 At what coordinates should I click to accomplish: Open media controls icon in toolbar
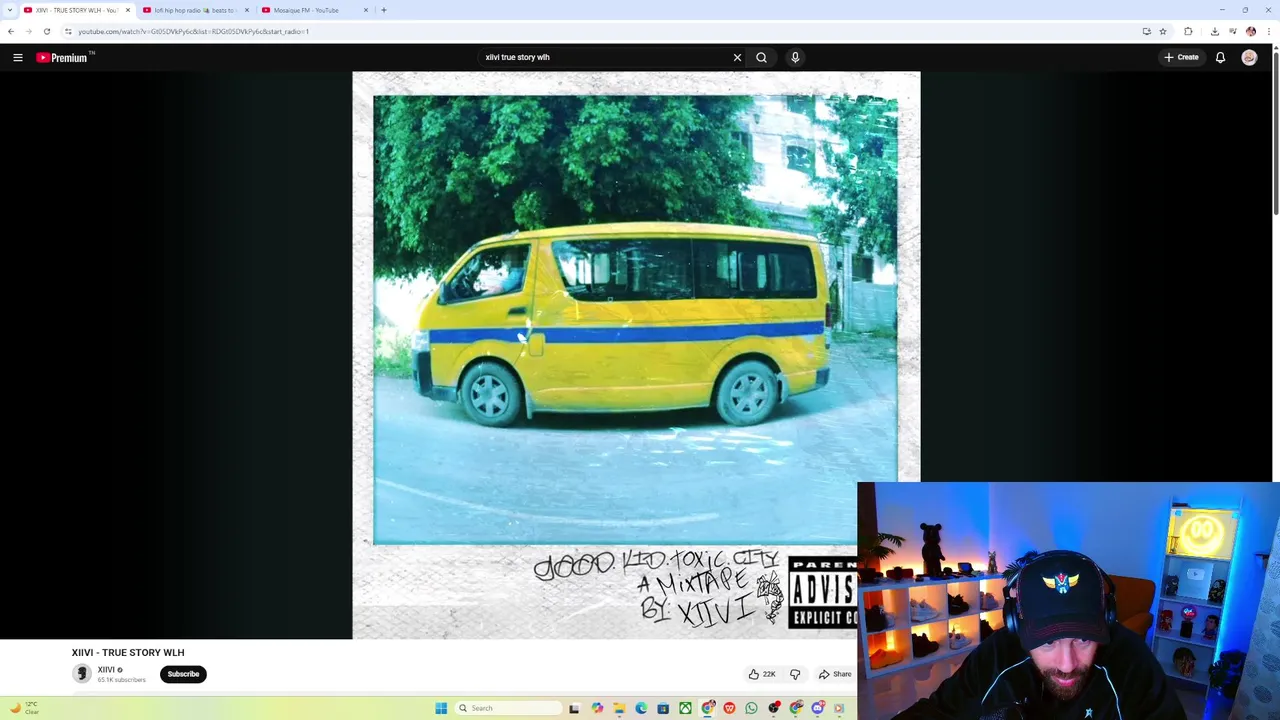pos(1233,31)
